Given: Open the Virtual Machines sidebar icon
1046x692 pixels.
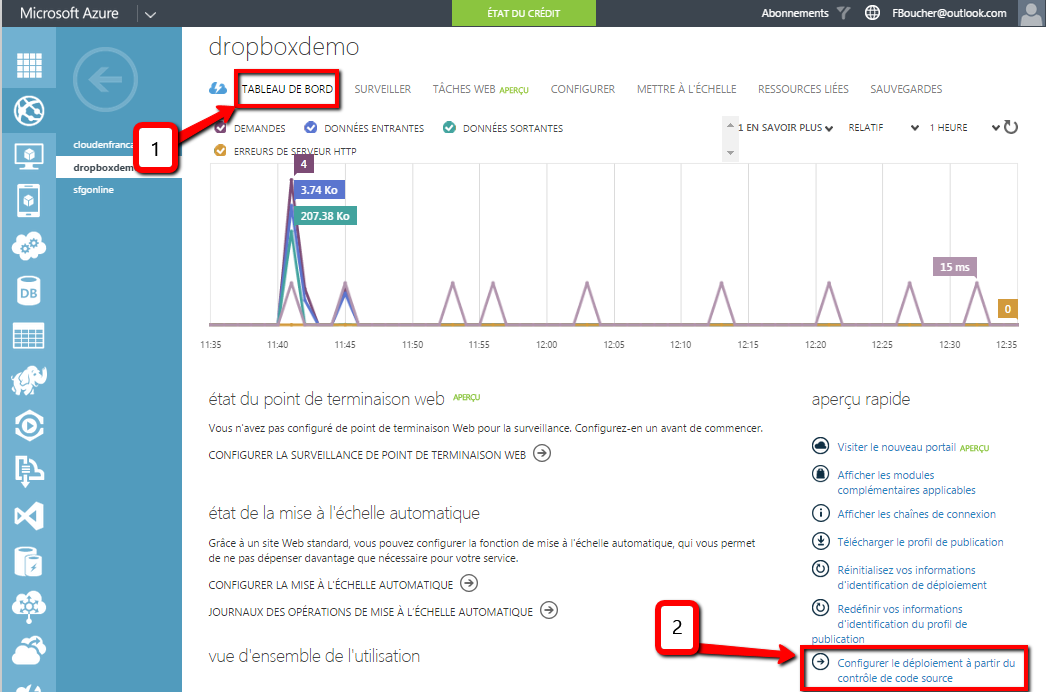Looking at the screenshot, I should [x=29, y=156].
